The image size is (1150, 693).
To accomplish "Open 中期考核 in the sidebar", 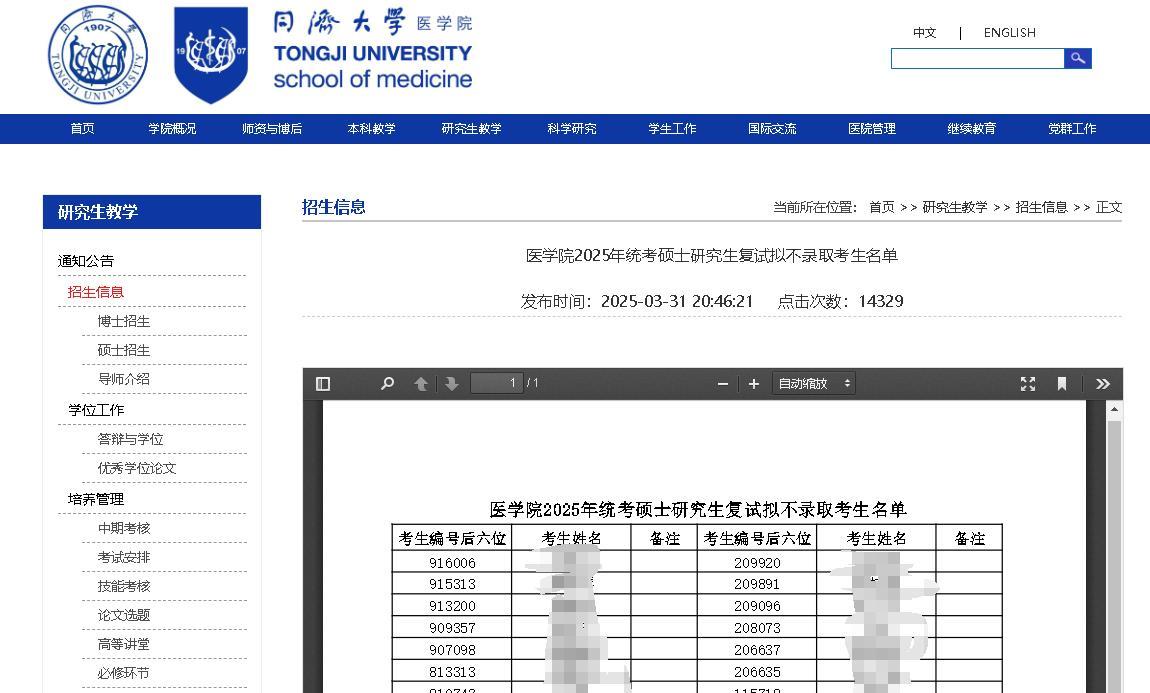I will click(x=123, y=528).
